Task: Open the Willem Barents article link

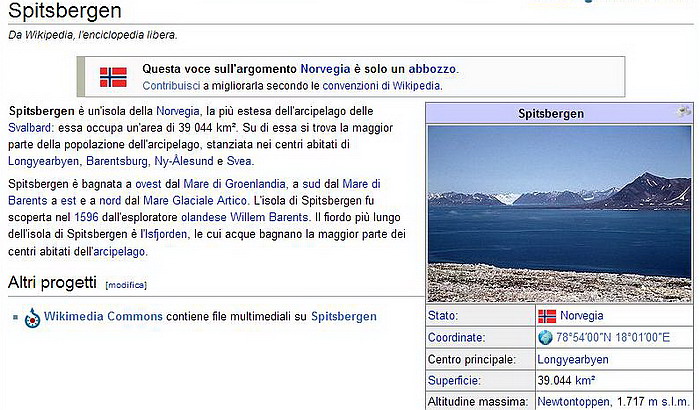Action: click(269, 218)
